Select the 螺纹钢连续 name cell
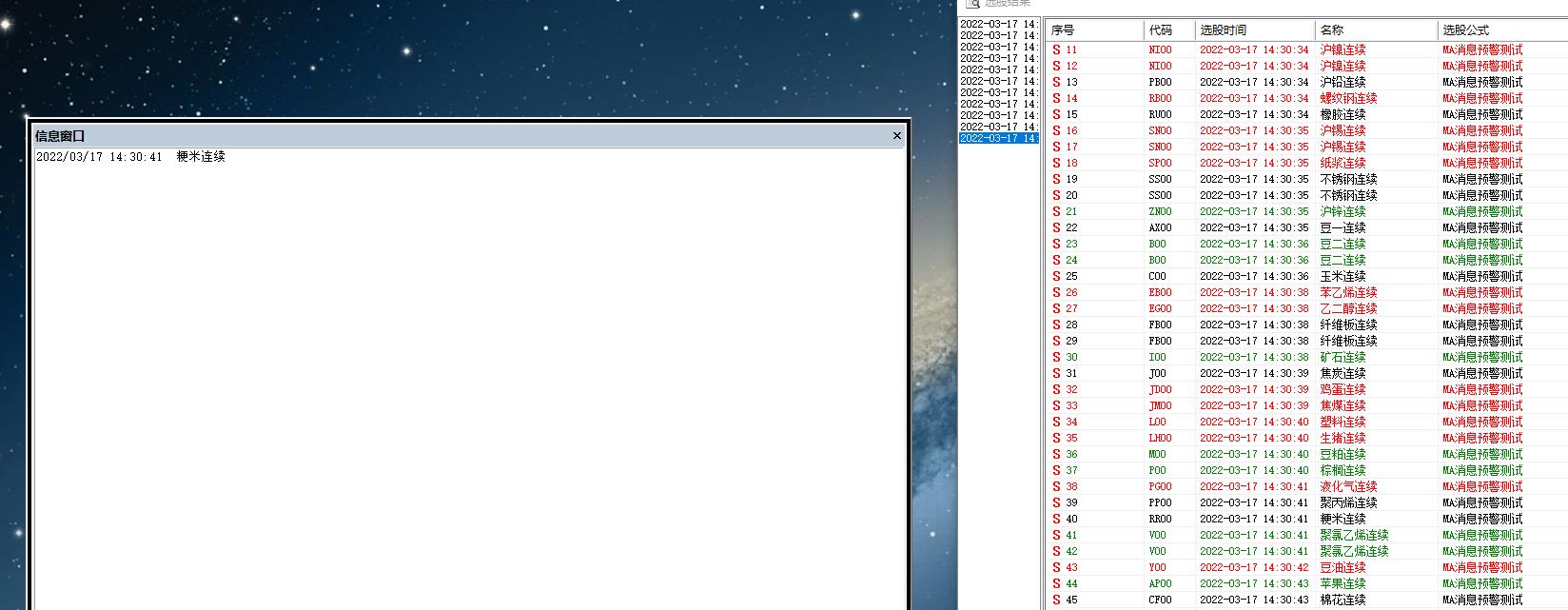 pyautogui.click(x=1348, y=98)
